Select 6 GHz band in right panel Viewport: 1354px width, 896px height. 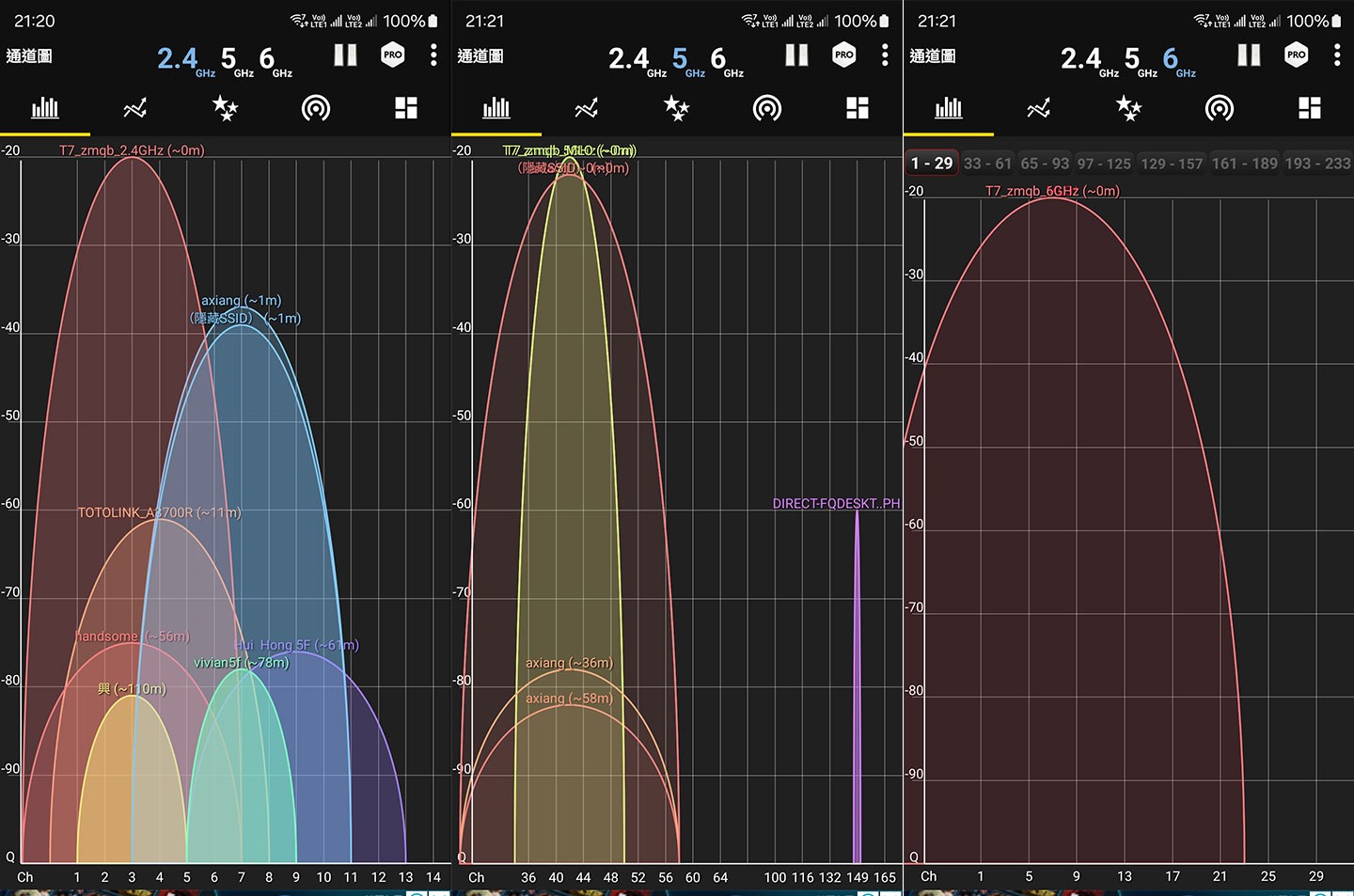click(x=1179, y=60)
